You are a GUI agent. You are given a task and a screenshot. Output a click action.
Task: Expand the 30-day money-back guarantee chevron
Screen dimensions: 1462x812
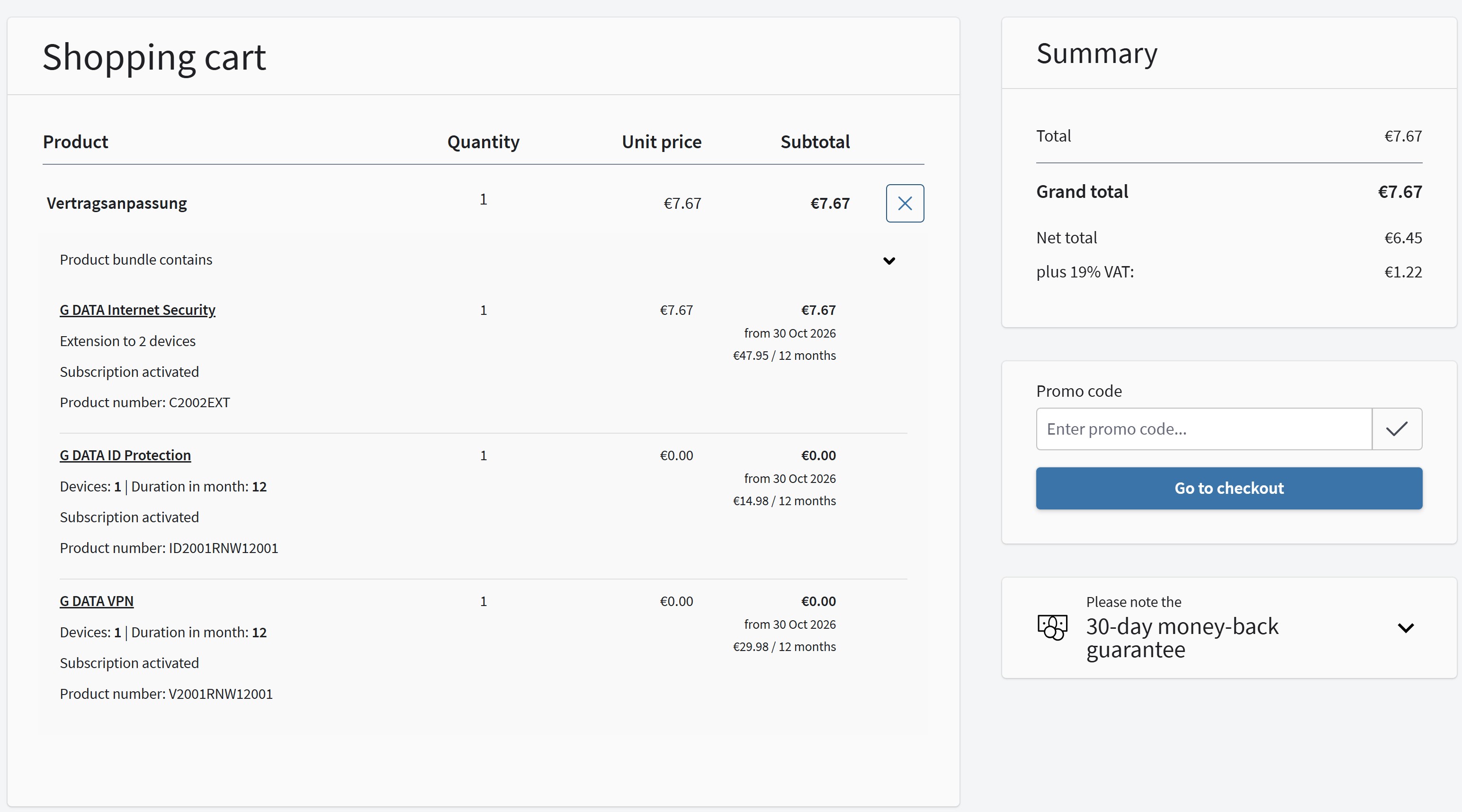pyautogui.click(x=1405, y=627)
